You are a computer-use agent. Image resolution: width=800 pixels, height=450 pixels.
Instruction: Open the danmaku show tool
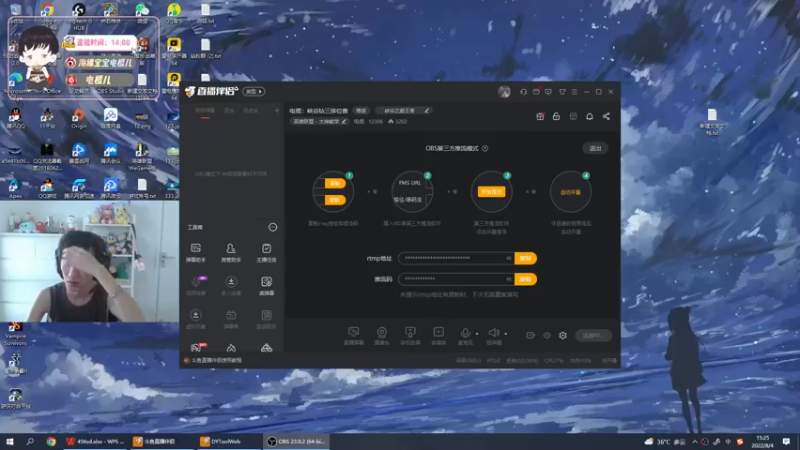pyautogui.click(x=231, y=319)
